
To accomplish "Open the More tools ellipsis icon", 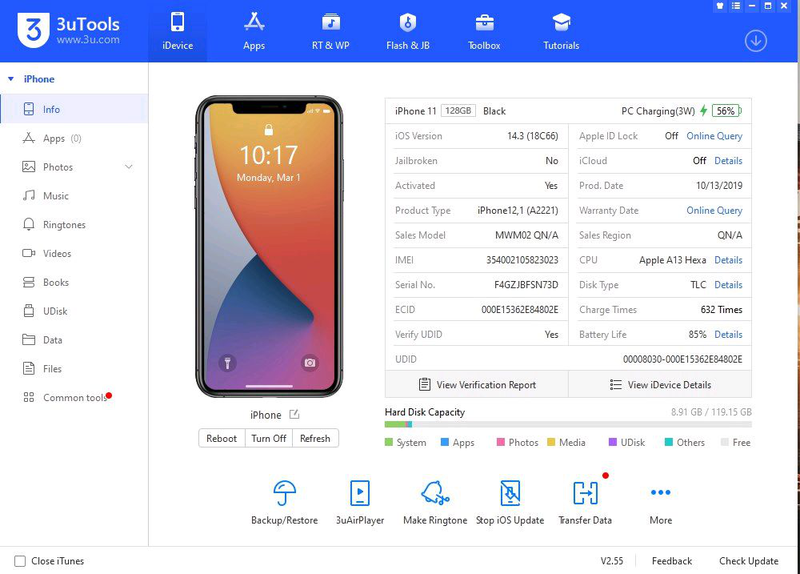I will pos(660,492).
